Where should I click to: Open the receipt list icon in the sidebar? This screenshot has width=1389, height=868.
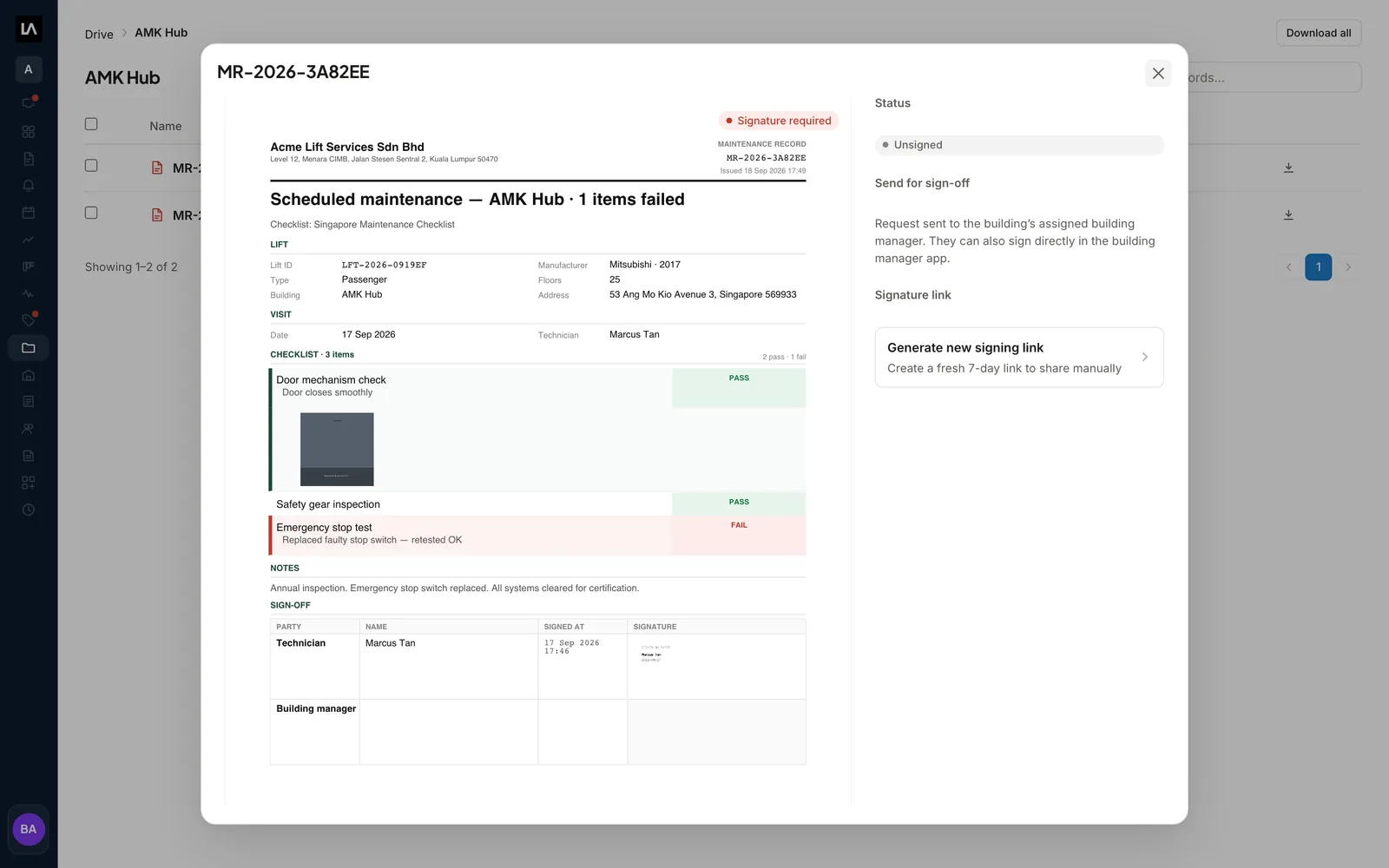click(29, 402)
